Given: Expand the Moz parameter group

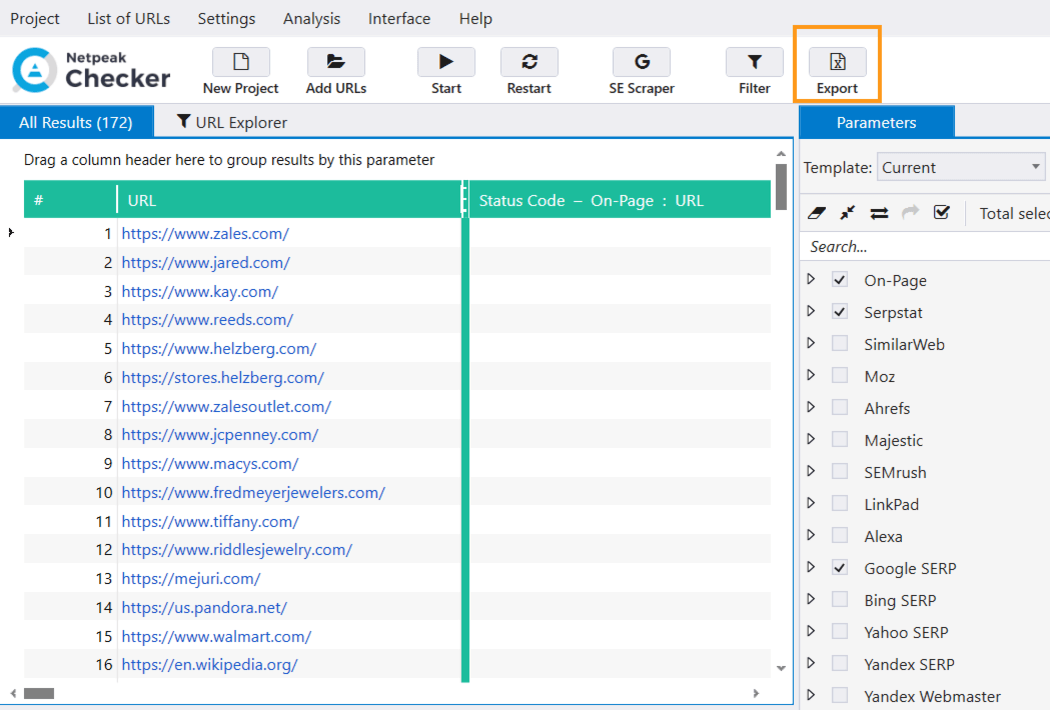Looking at the screenshot, I should (811, 375).
